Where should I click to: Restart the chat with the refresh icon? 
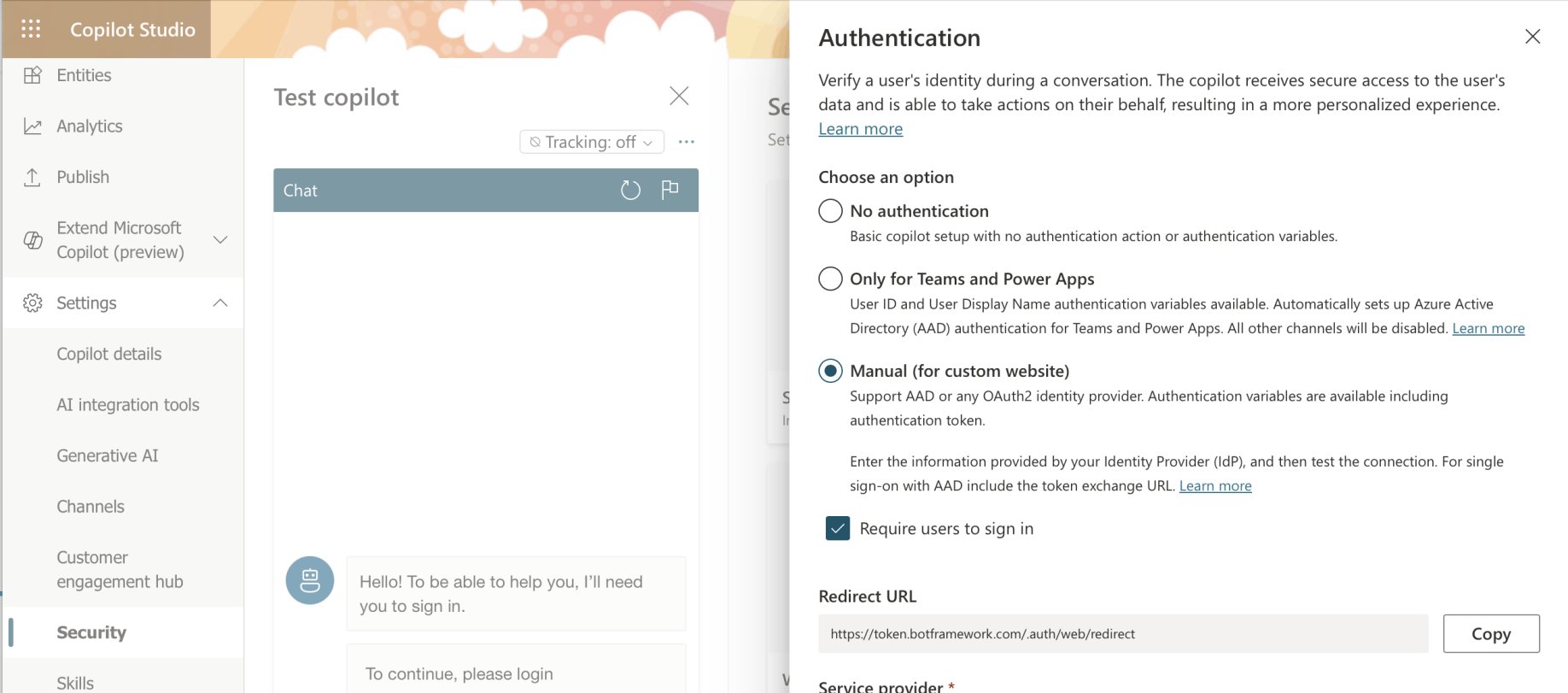click(x=630, y=190)
